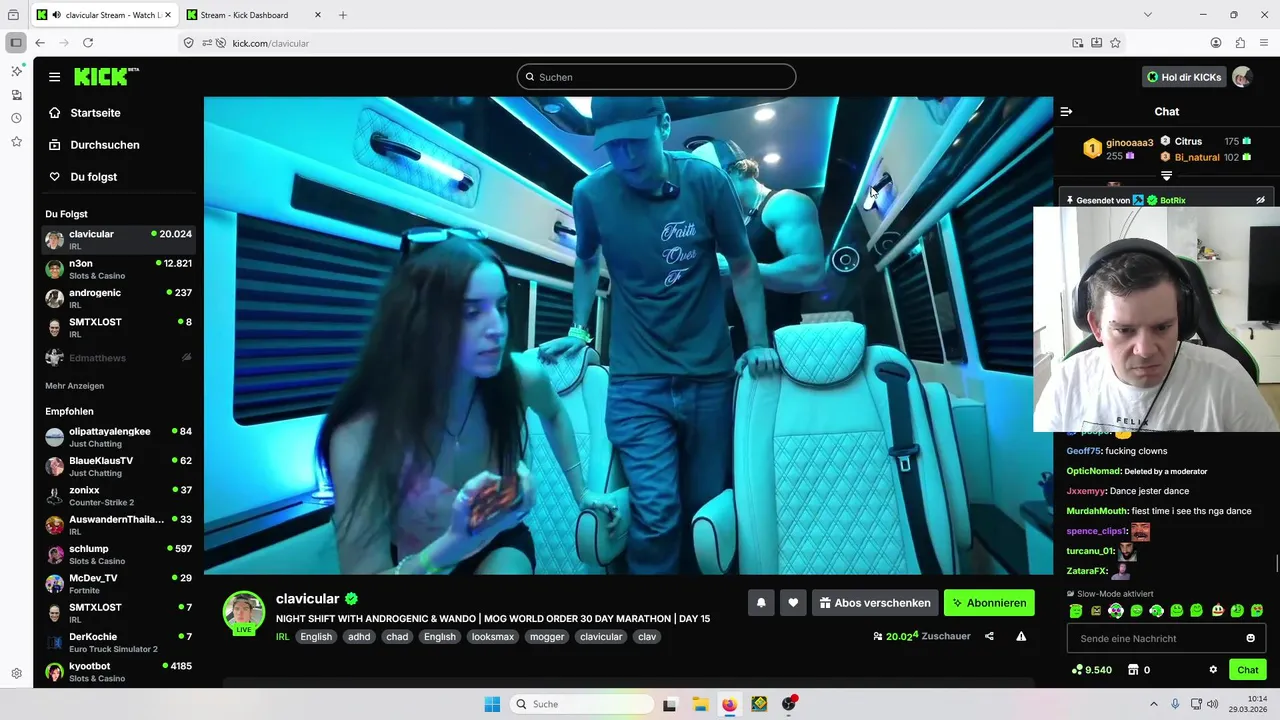Screen dimensions: 1280x720
Task: Click the clavicular streamer avatar
Action: point(244,612)
